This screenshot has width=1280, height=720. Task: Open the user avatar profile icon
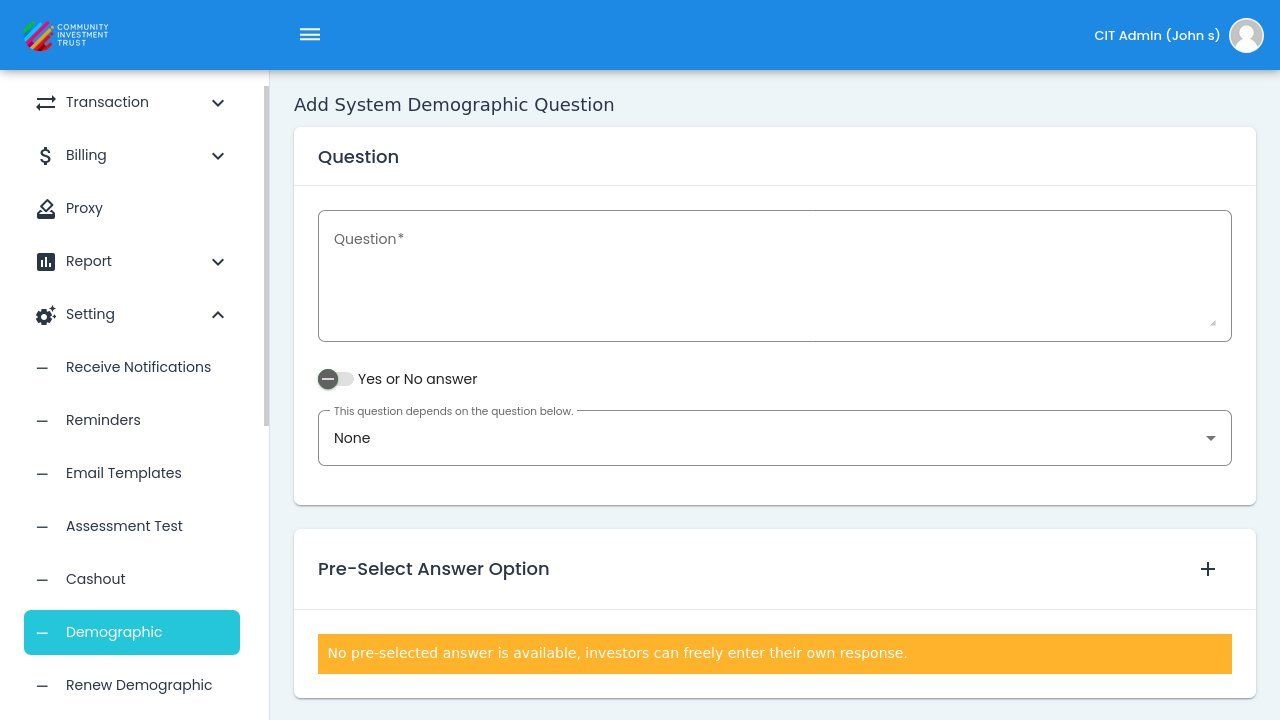click(x=1246, y=35)
